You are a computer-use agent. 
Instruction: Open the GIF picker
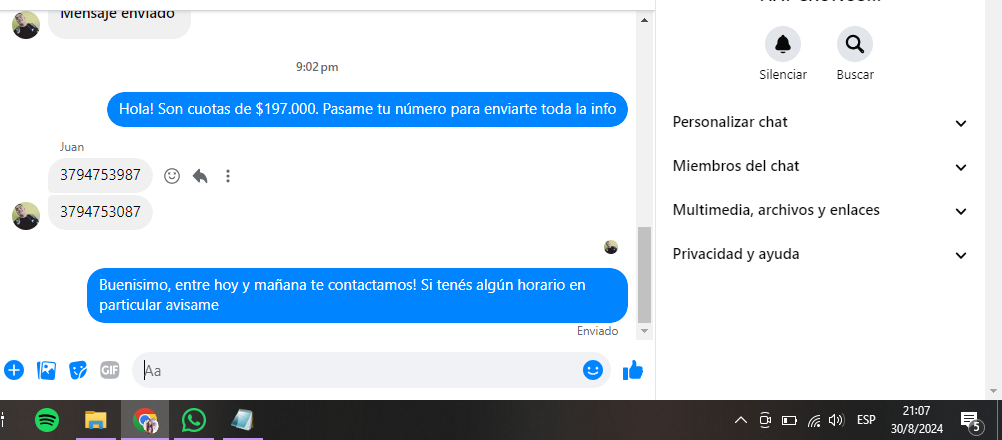click(110, 370)
